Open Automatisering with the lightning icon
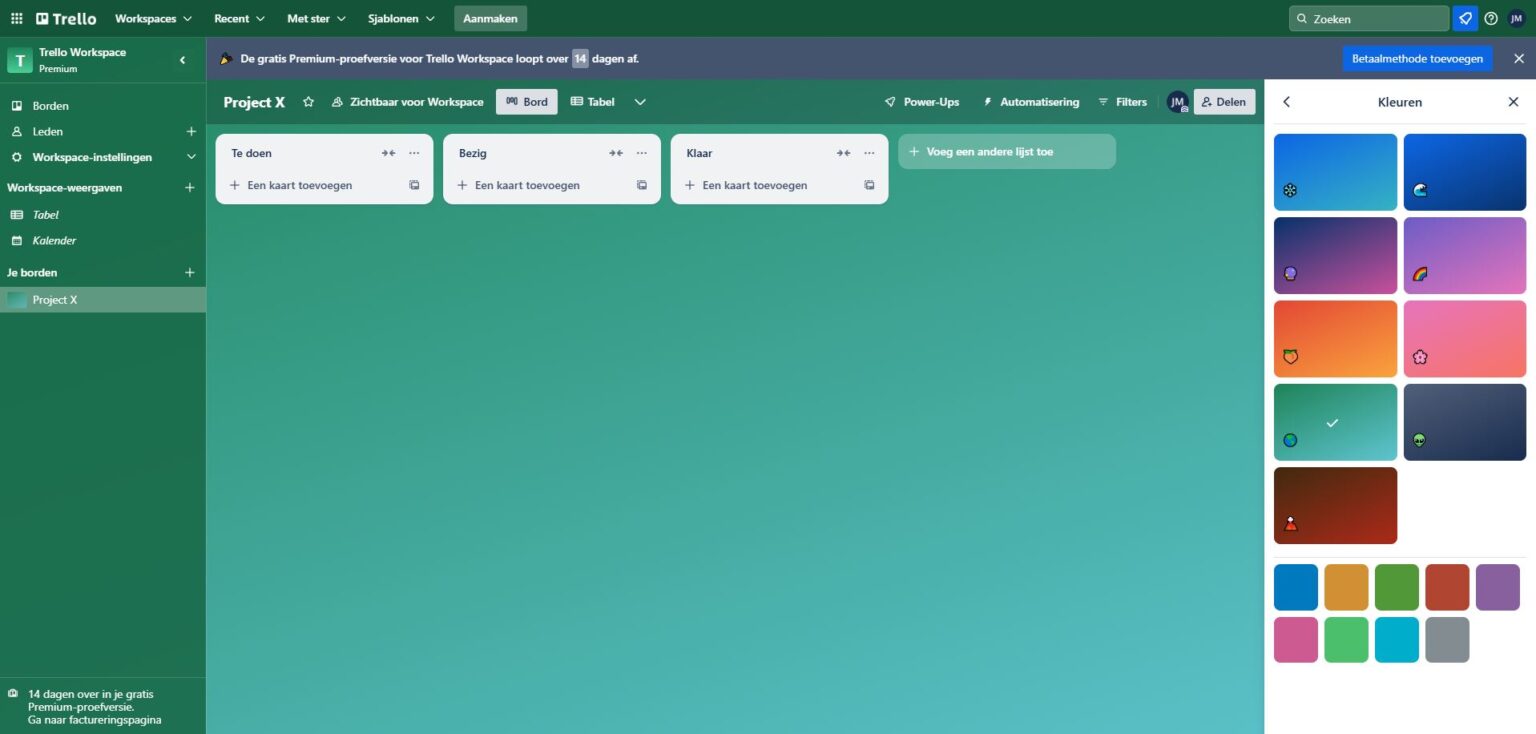Screen dimensions: 1536x734 tap(1030, 101)
